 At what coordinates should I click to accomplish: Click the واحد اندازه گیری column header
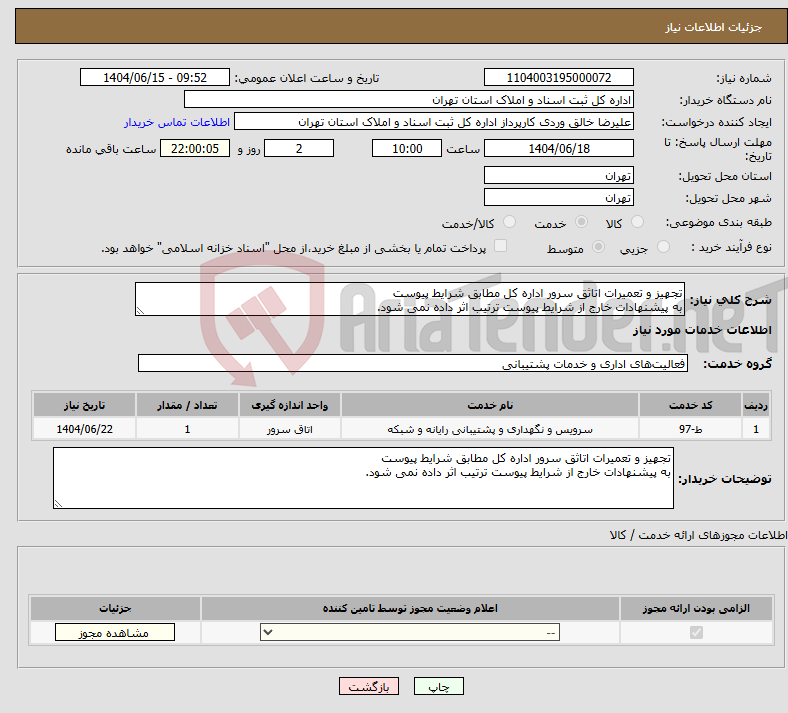pos(289,405)
